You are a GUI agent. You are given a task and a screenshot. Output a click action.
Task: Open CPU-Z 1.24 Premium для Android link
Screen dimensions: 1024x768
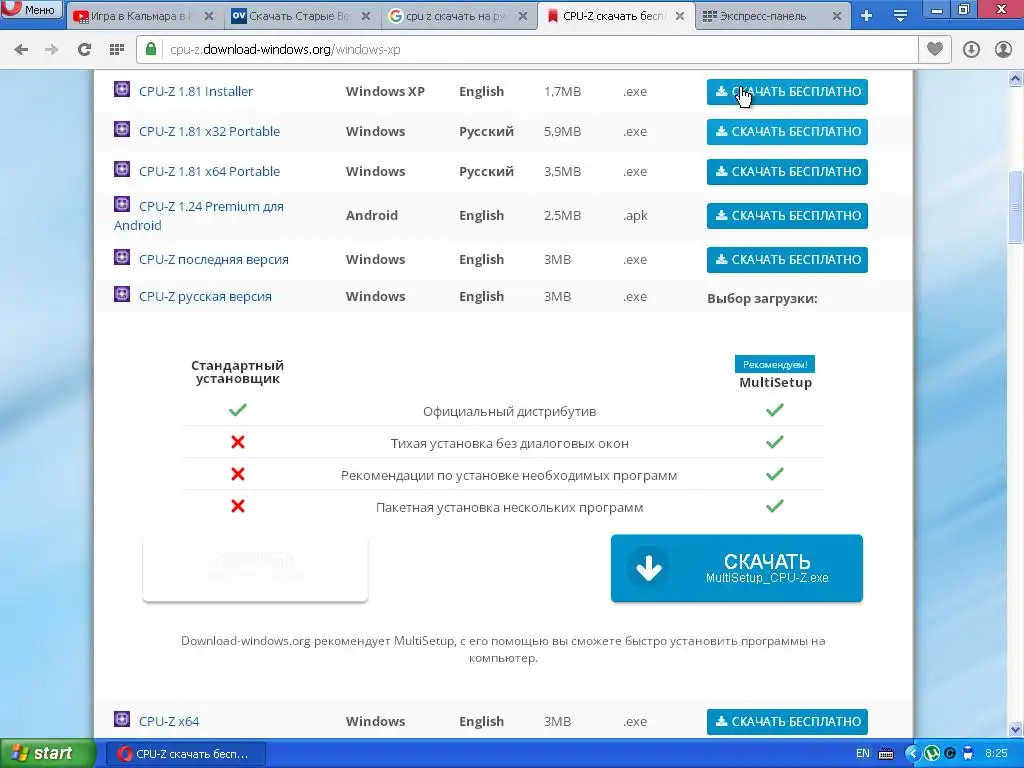[x=199, y=216]
